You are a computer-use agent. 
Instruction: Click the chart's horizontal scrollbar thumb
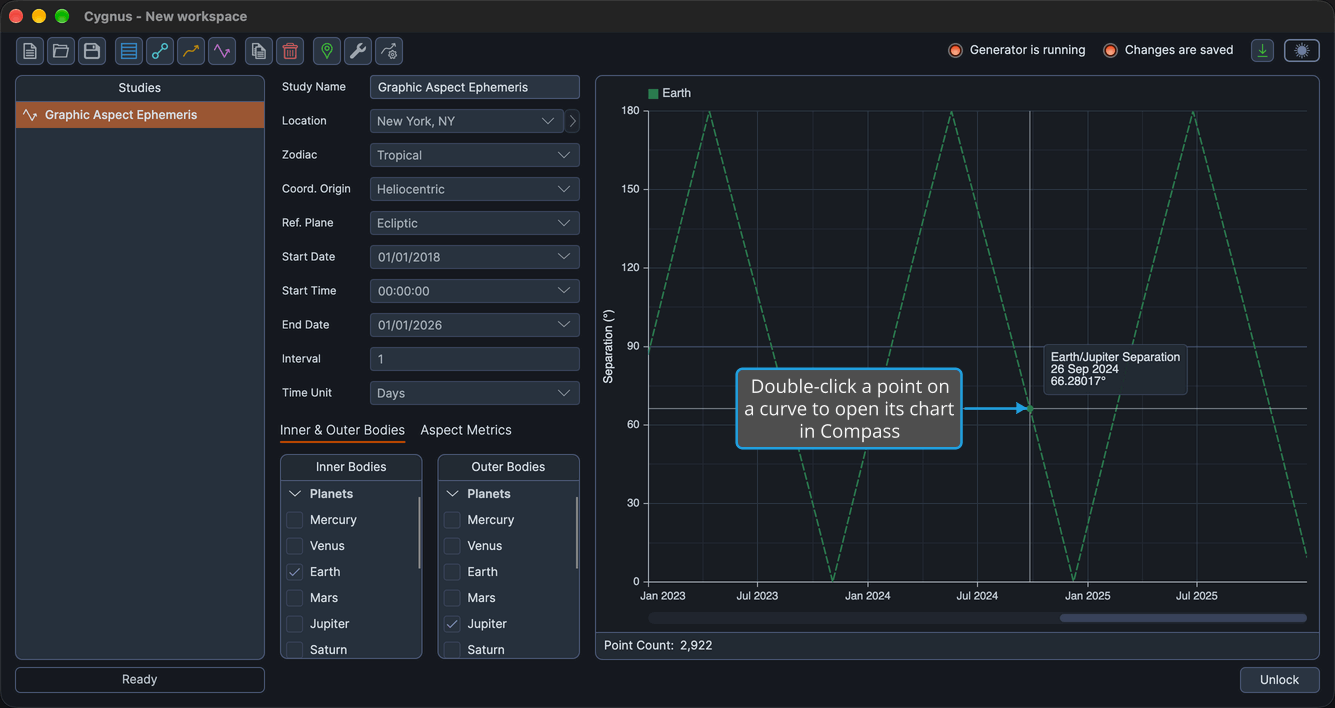[x=1183, y=618]
